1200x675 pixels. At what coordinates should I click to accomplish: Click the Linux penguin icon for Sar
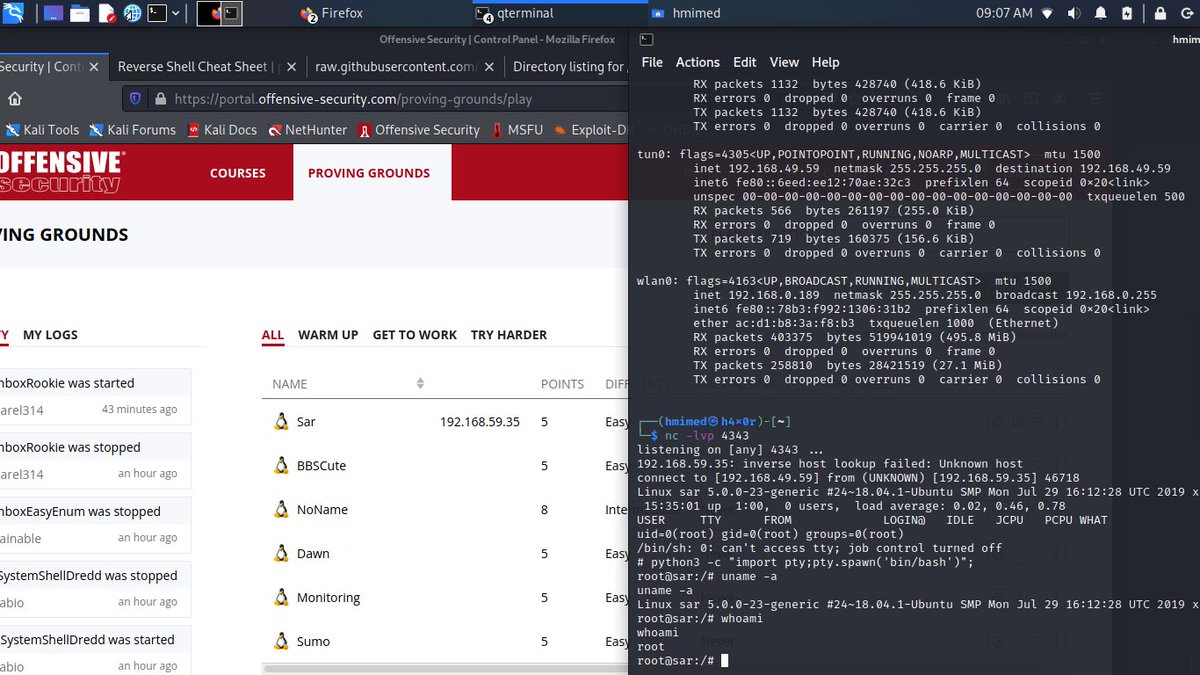pyautogui.click(x=281, y=421)
